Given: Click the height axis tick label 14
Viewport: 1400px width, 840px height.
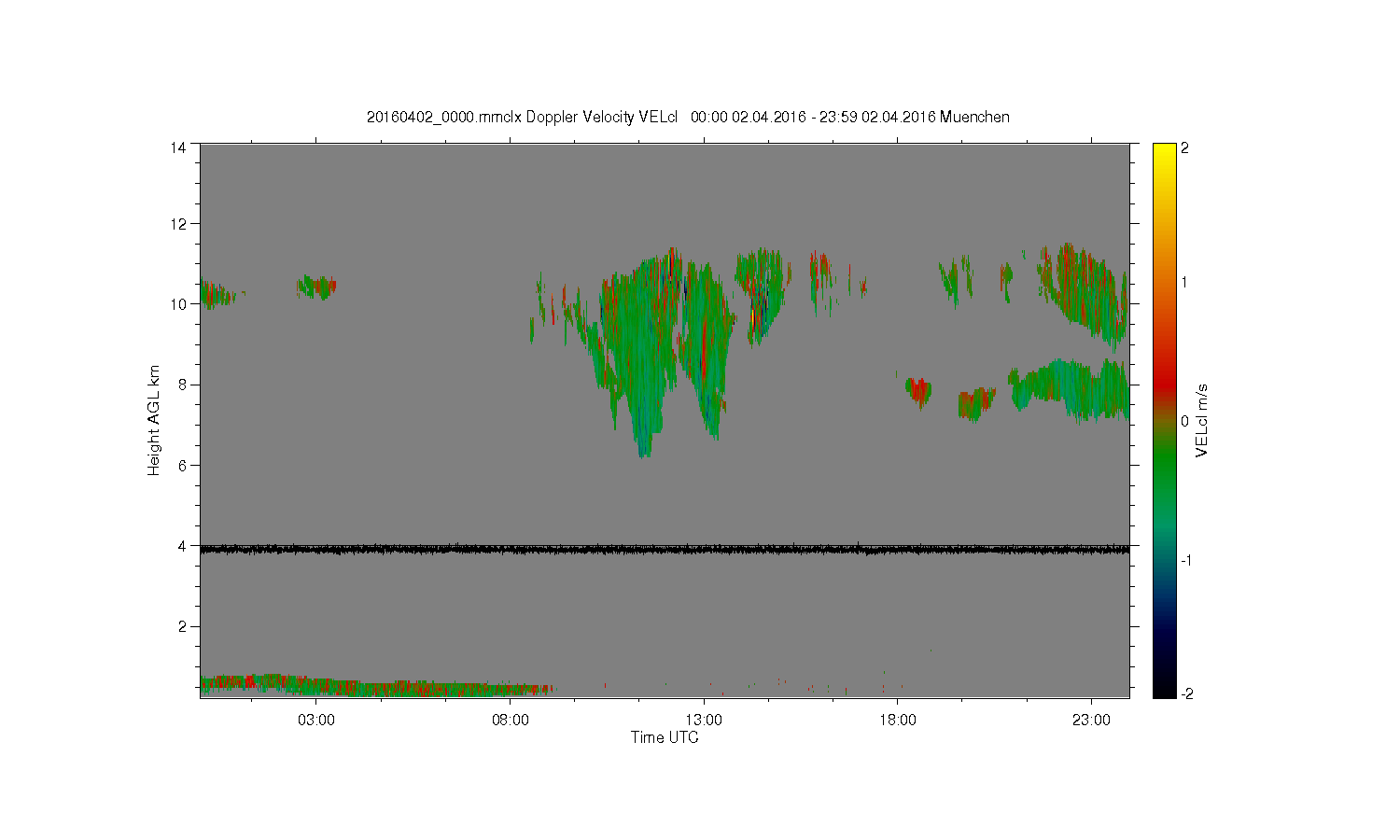Looking at the screenshot, I should [x=177, y=147].
